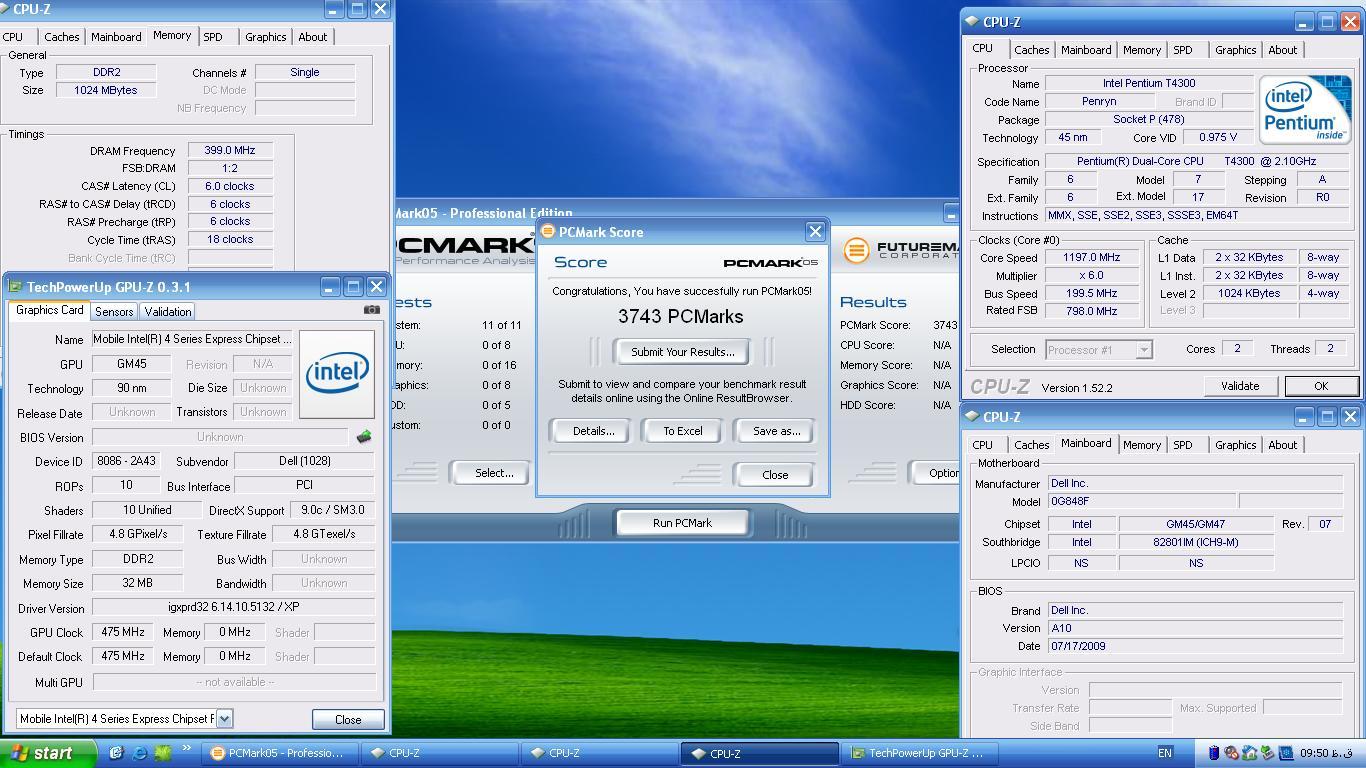The image size is (1366, 768).
Task: Click BIOS Date field 07/17/2009
Action: (x=1195, y=646)
